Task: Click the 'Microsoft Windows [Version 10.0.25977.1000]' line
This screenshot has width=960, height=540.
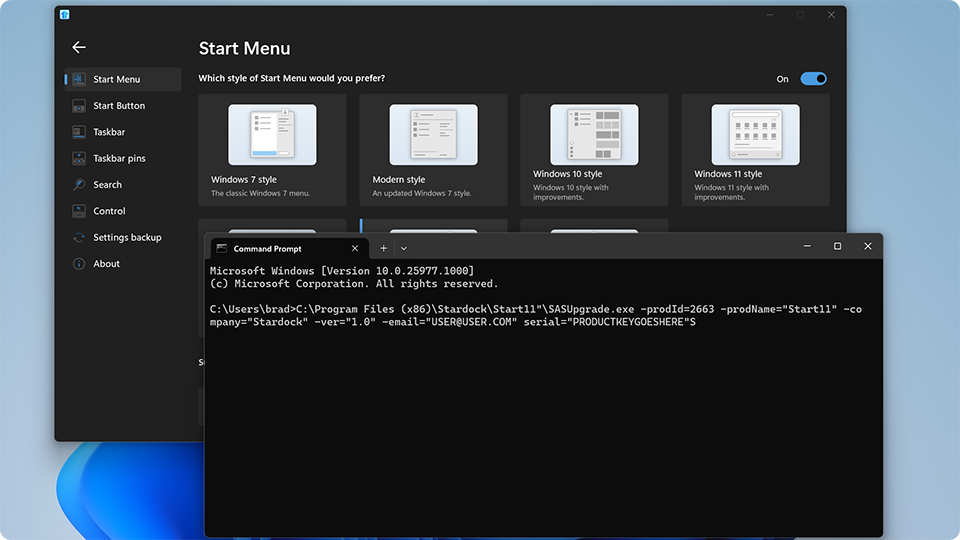Action: pyautogui.click(x=342, y=271)
